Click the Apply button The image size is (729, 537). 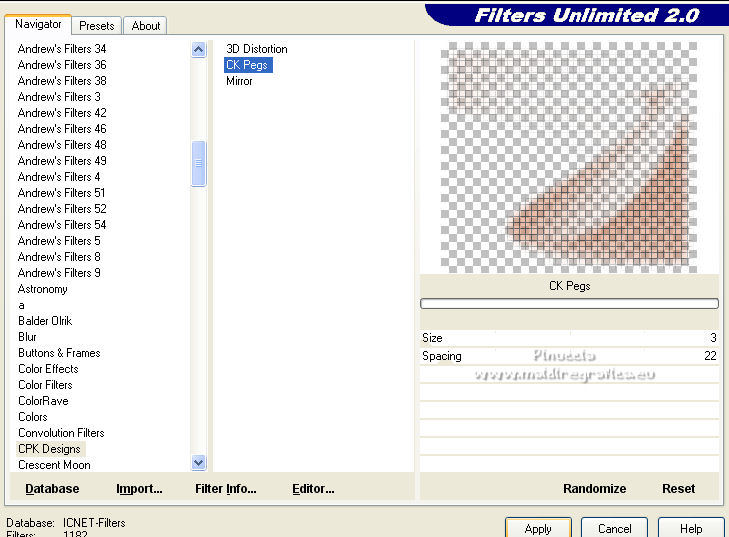coord(538,529)
